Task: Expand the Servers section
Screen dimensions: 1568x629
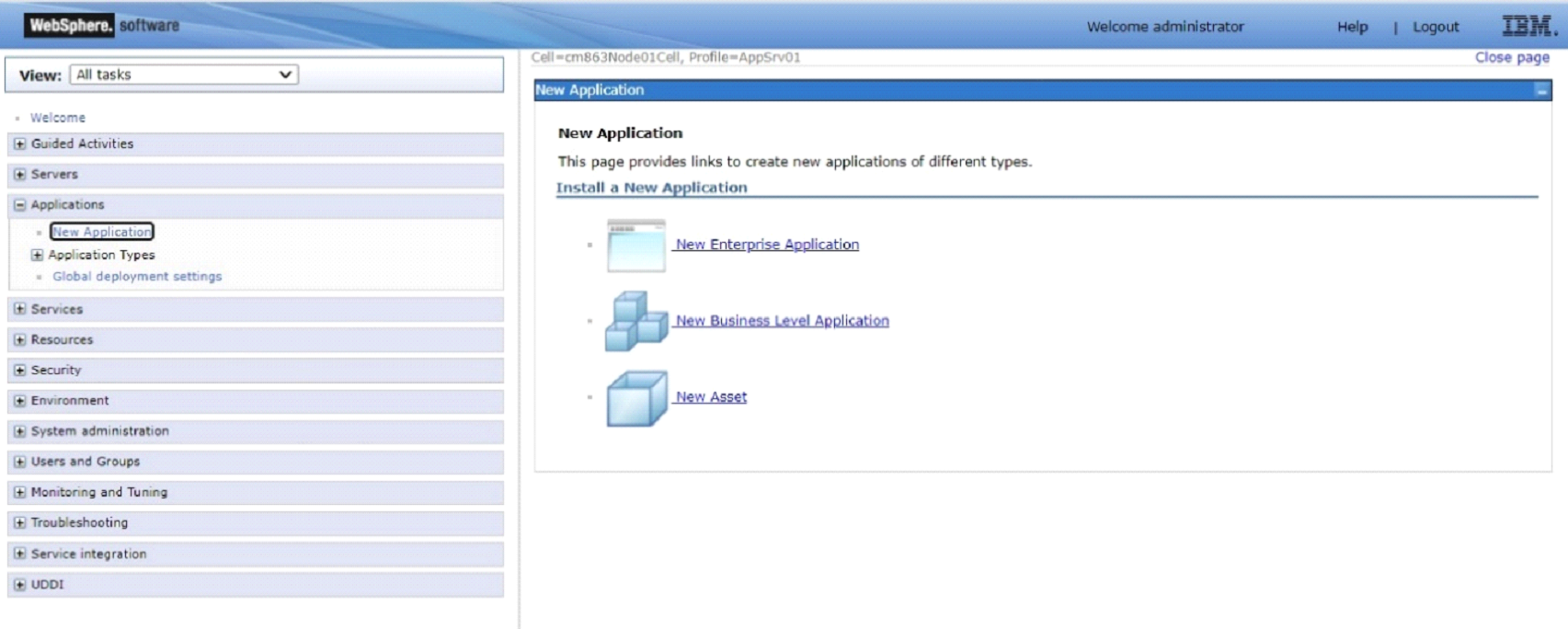Action: 19,175
